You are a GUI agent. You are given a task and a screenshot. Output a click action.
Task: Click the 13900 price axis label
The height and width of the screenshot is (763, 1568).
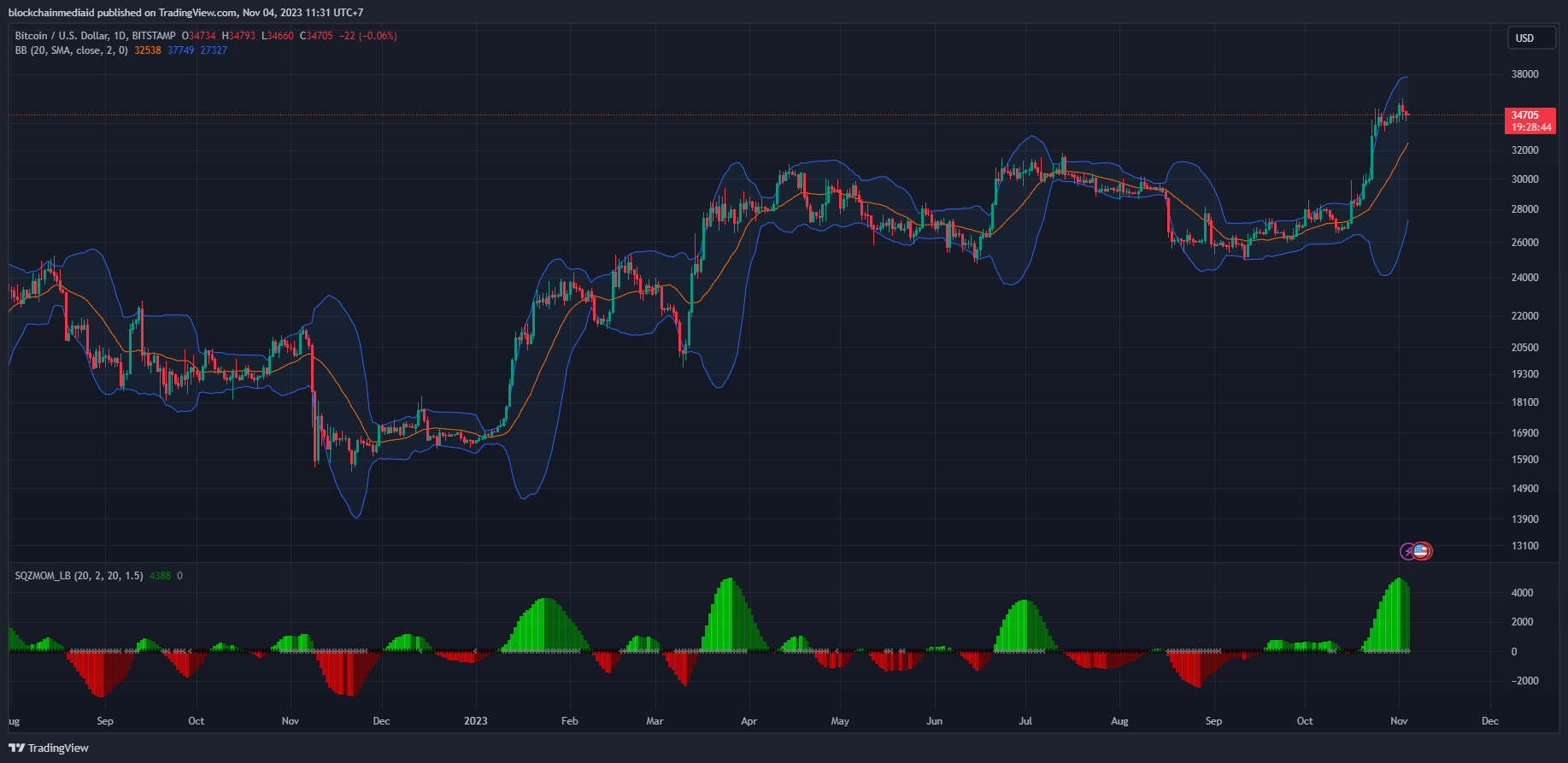(1524, 519)
